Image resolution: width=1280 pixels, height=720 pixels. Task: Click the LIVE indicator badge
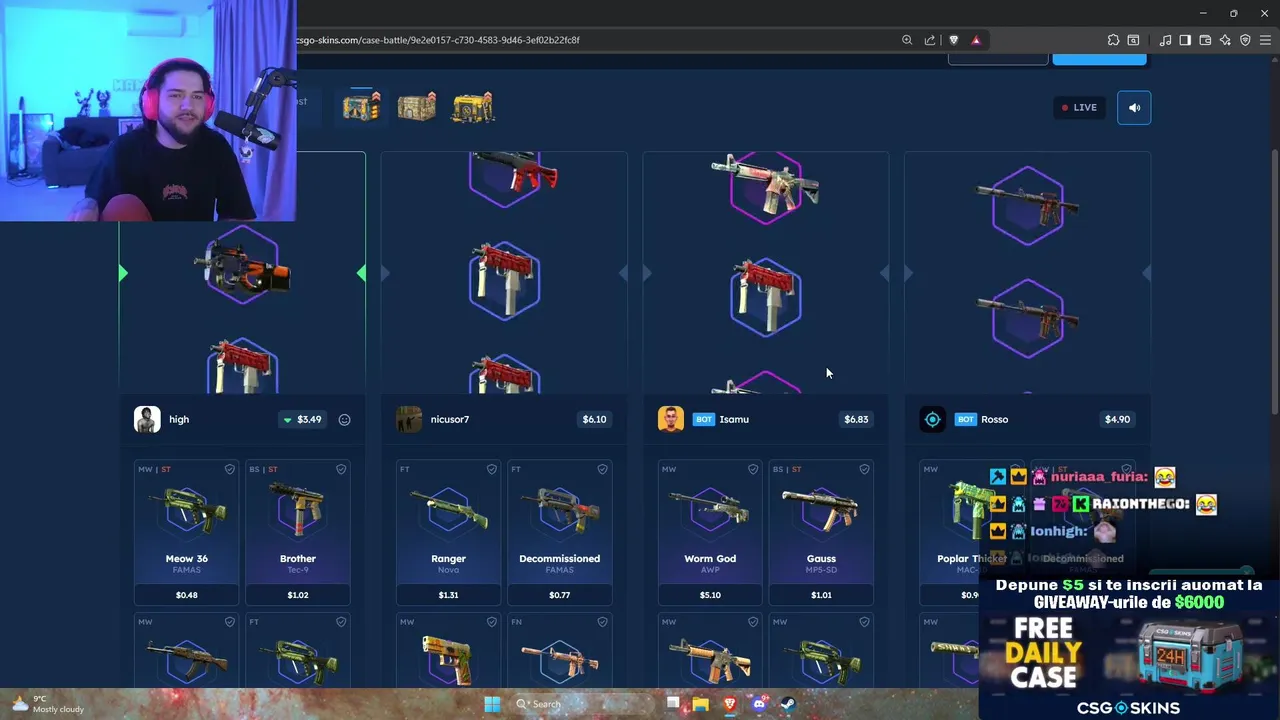tap(1079, 108)
